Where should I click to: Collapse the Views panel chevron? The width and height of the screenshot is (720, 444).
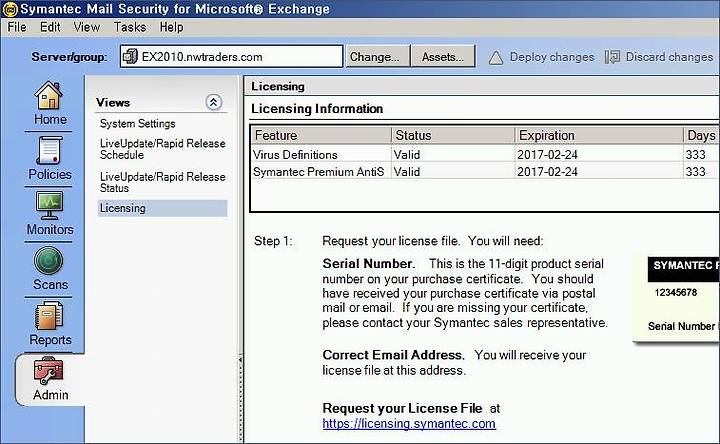(214, 102)
